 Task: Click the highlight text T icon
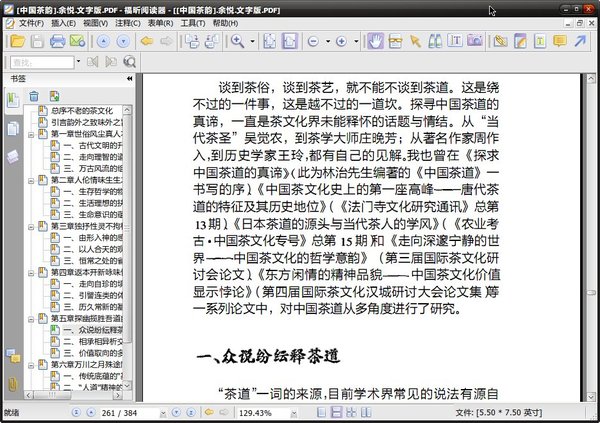[540, 41]
